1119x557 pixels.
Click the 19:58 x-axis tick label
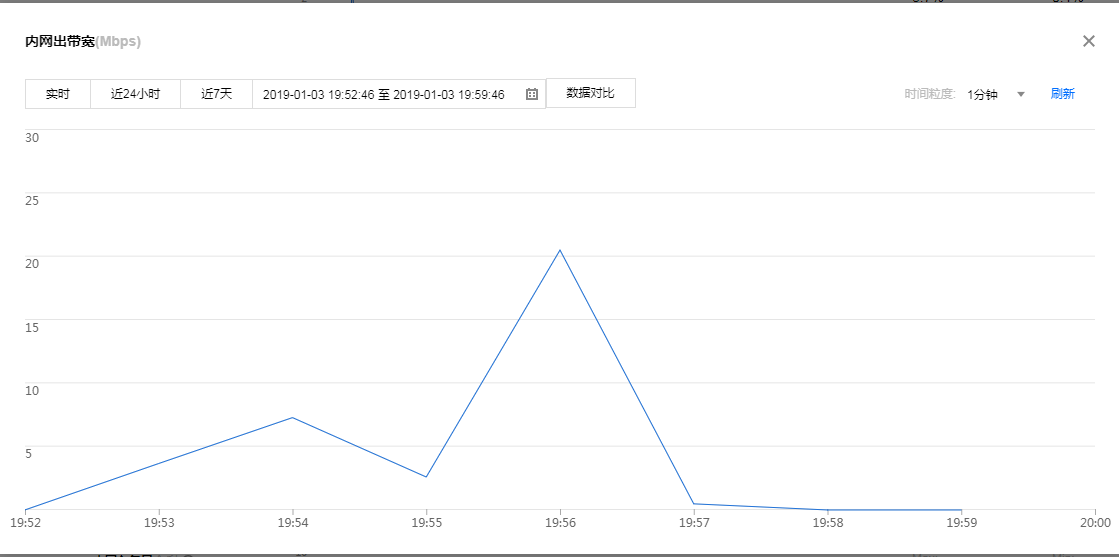[x=828, y=523]
